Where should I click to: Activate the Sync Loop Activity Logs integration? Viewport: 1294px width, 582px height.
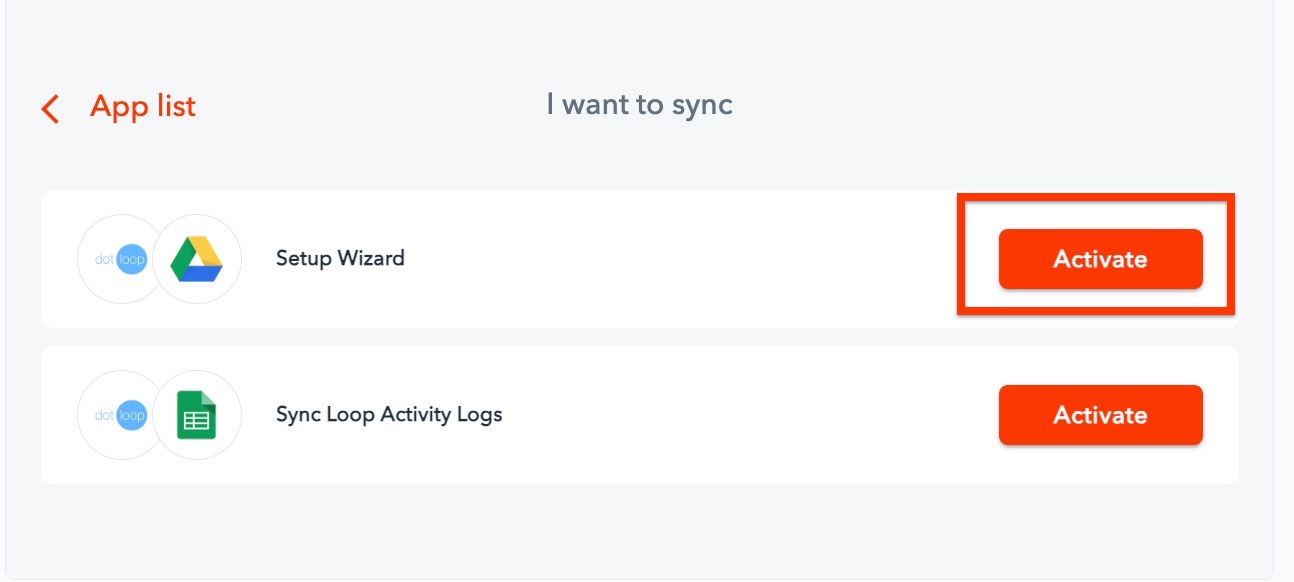1099,414
